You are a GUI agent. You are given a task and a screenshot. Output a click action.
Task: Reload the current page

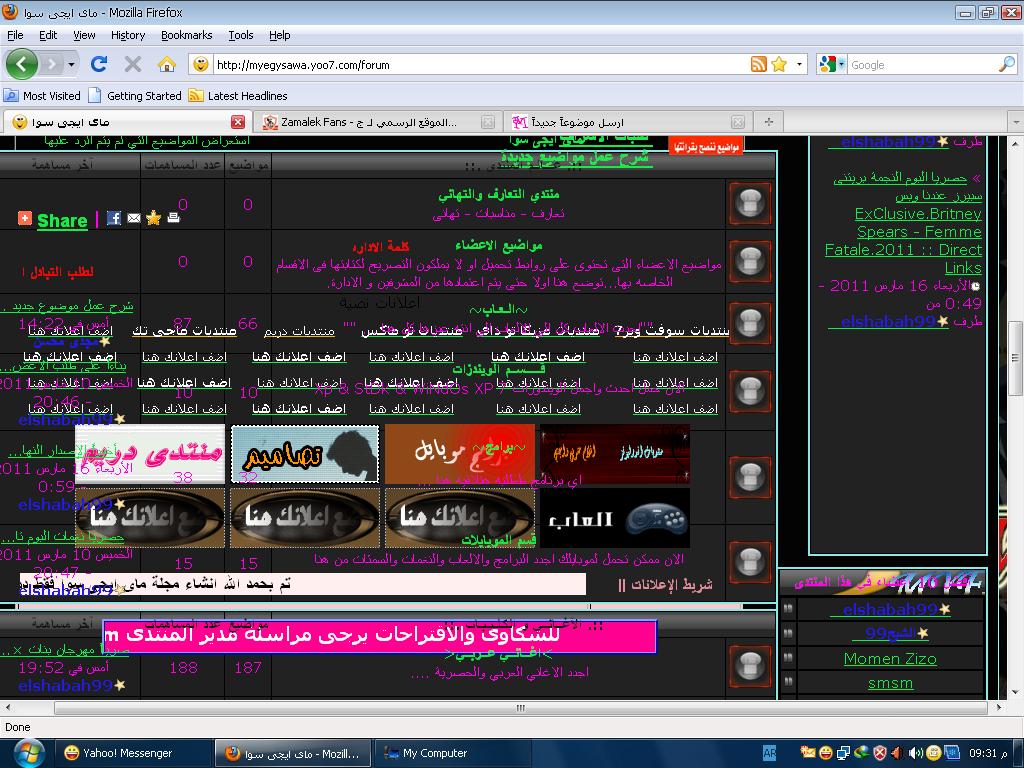tap(99, 64)
